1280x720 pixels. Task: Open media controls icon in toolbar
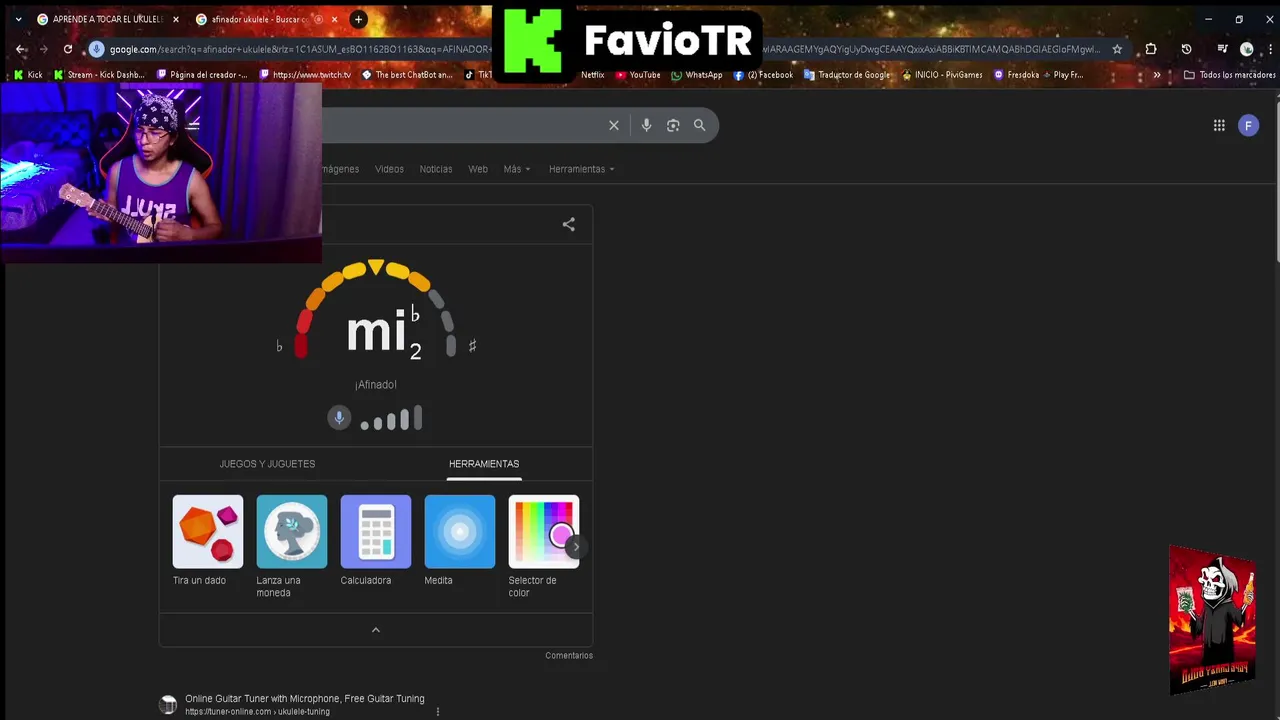click(x=1222, y=49)
